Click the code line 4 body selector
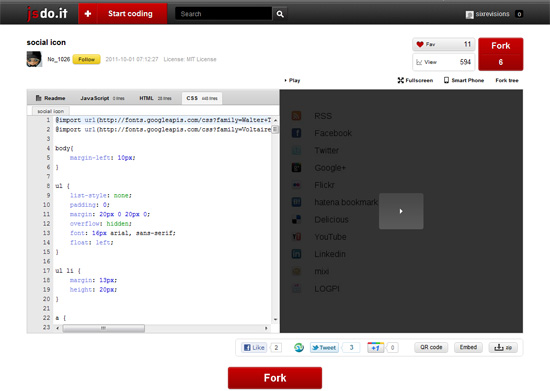 click(x=64, y=148)
